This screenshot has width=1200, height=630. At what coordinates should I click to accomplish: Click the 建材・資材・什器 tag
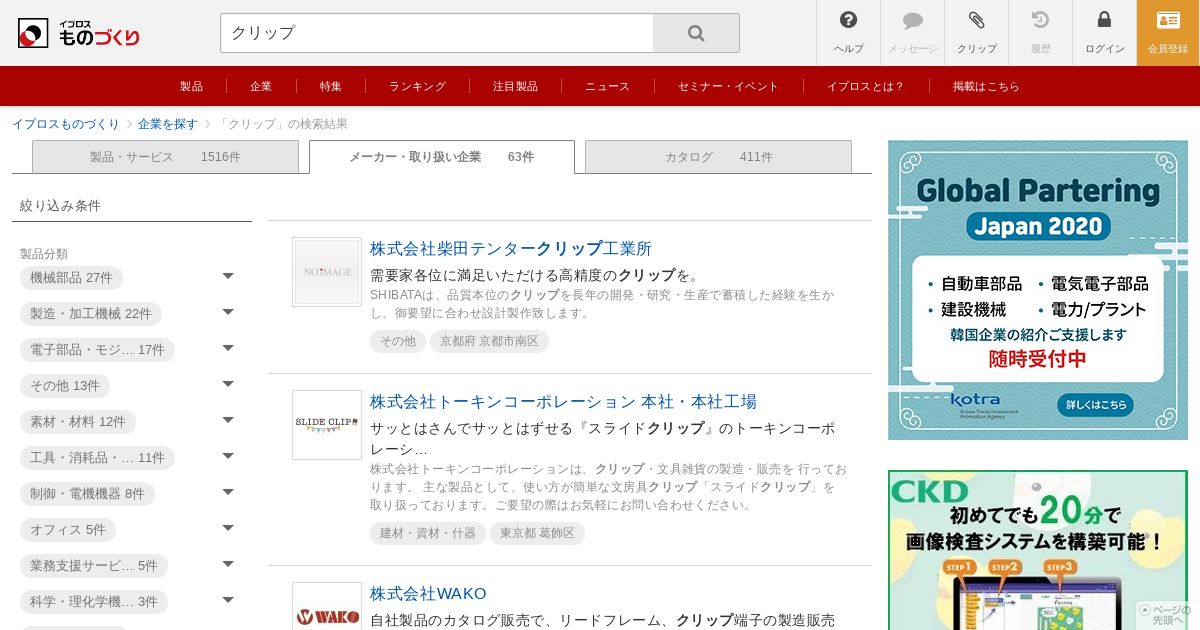428,533
